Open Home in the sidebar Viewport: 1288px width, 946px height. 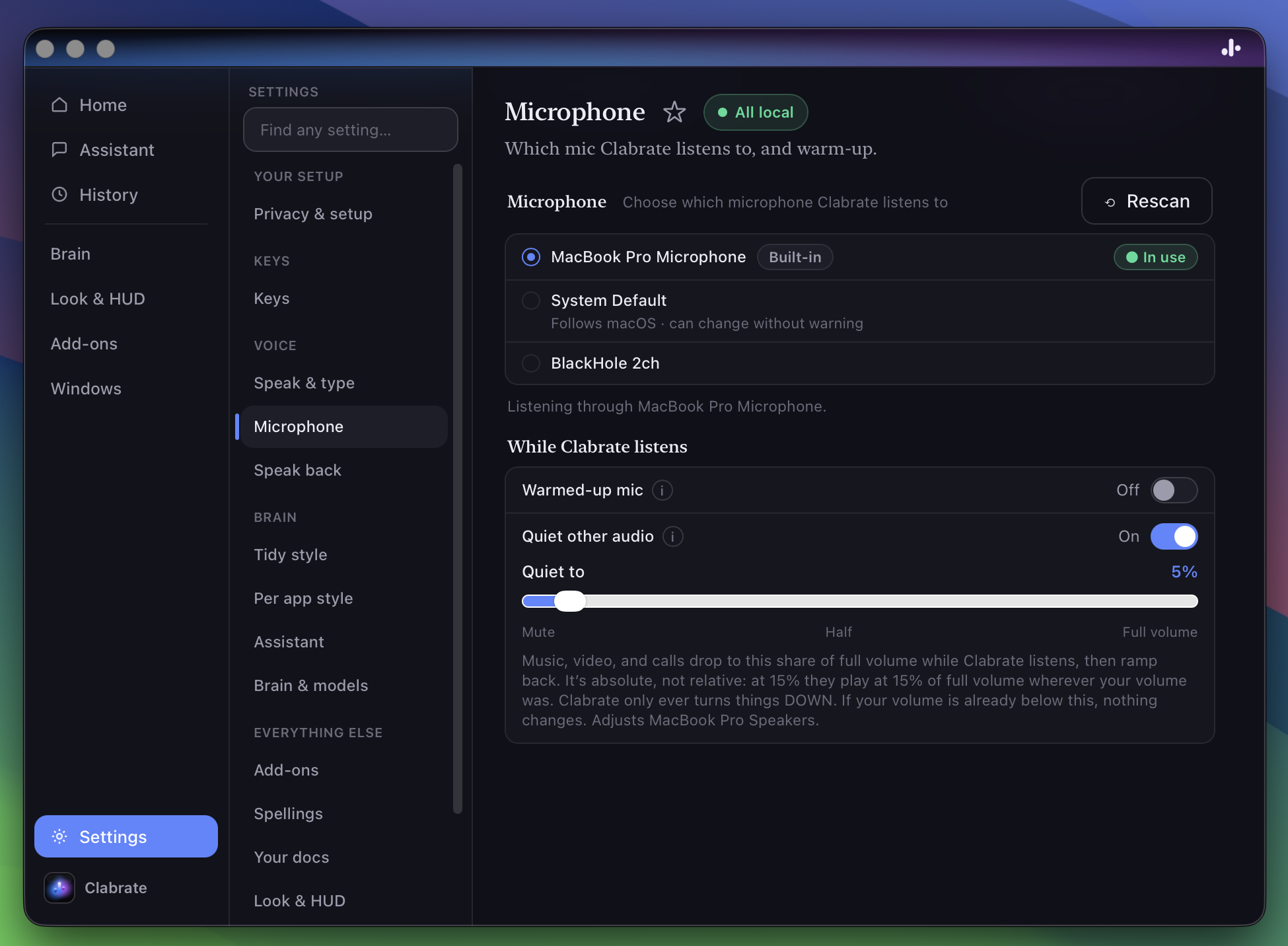125,105
